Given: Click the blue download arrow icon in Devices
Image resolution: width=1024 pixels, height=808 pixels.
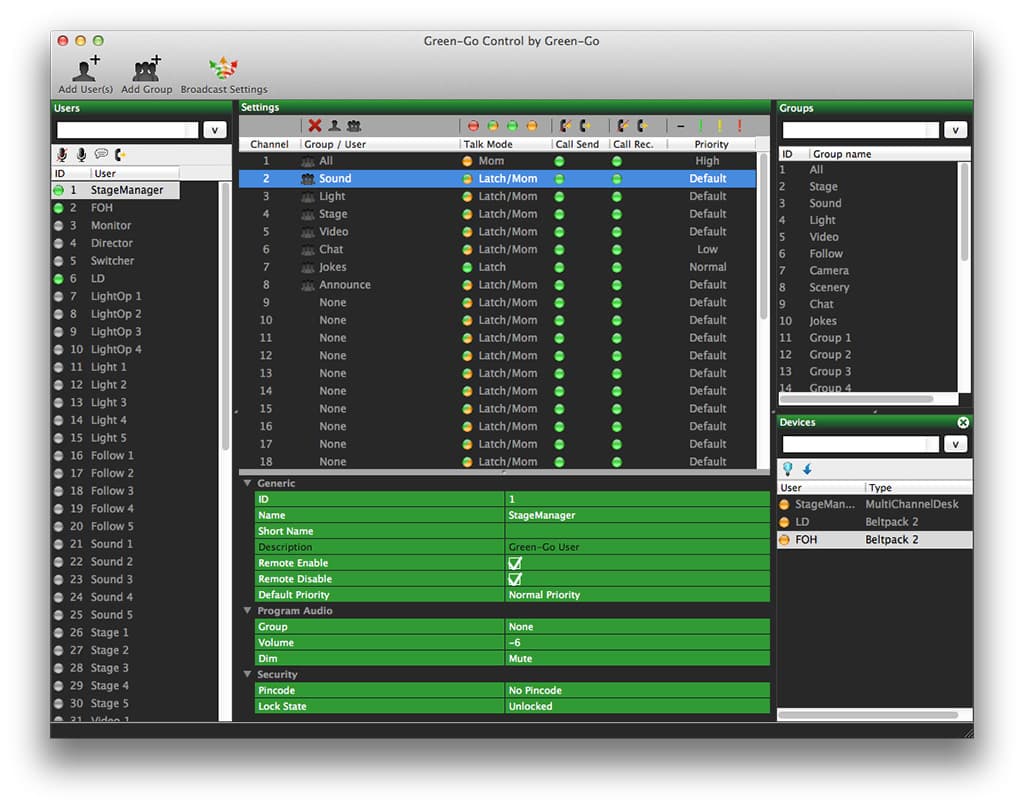Looking at the screenshot, I should click(x=808, y=468).
